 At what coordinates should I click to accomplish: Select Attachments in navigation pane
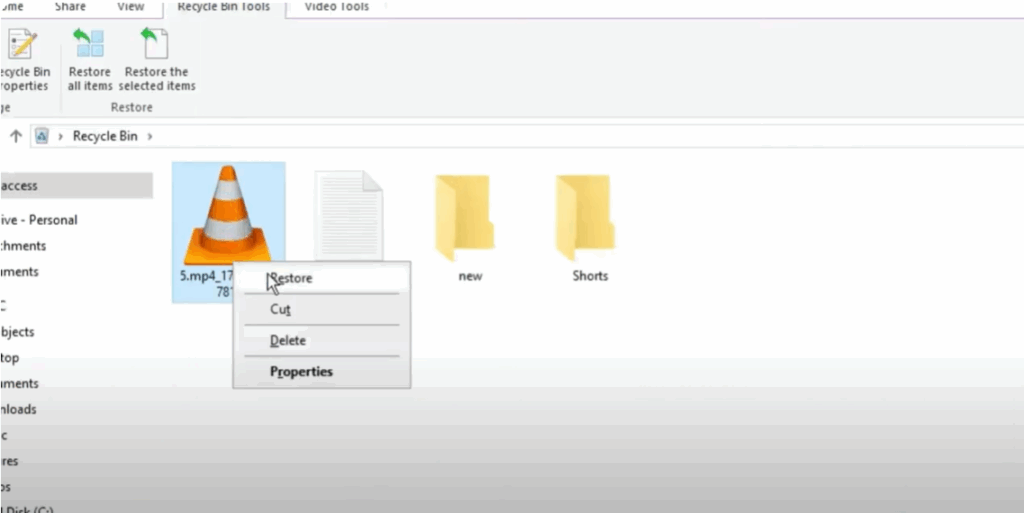tap(24, 246)
